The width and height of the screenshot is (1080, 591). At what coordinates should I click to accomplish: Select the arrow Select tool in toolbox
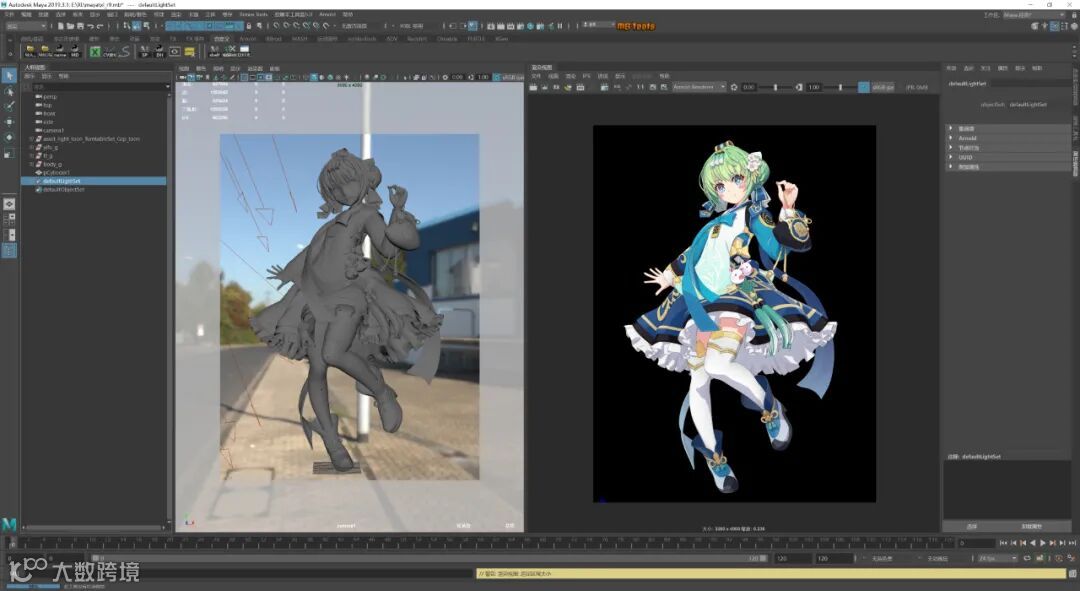pos(9,75)
